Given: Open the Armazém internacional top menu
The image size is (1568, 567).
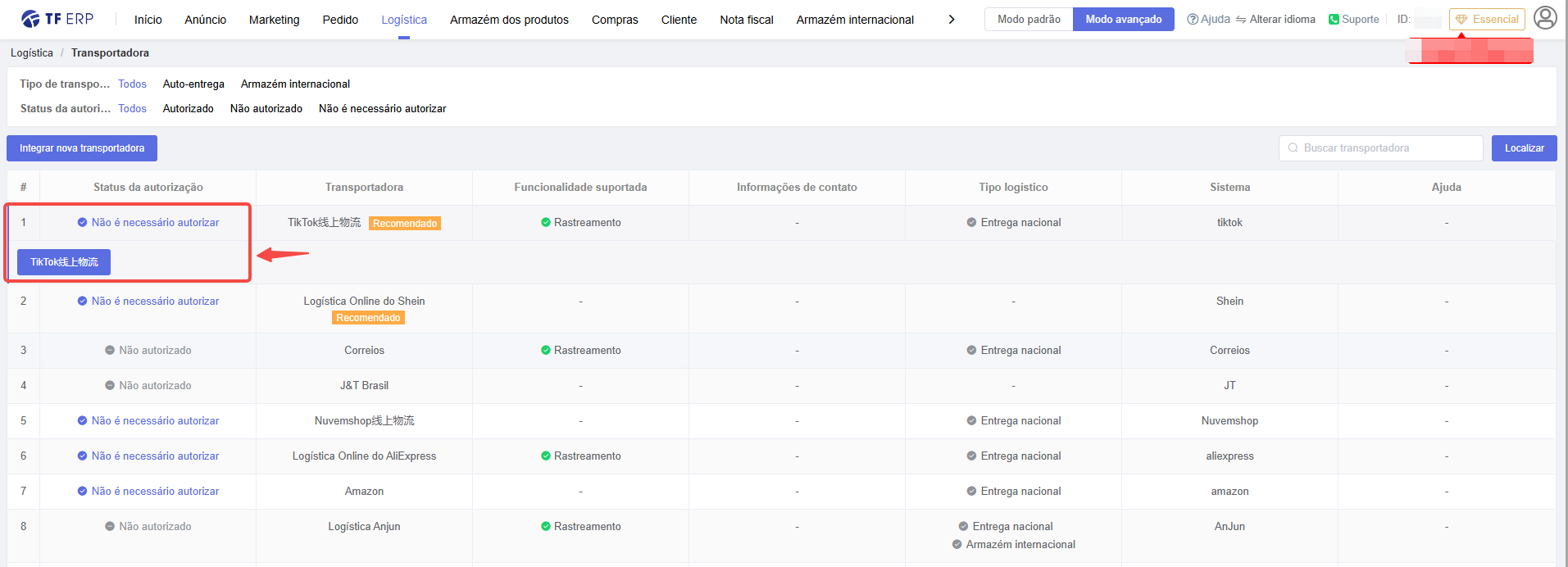Looking at the screenshot, I should coord(855,20).
